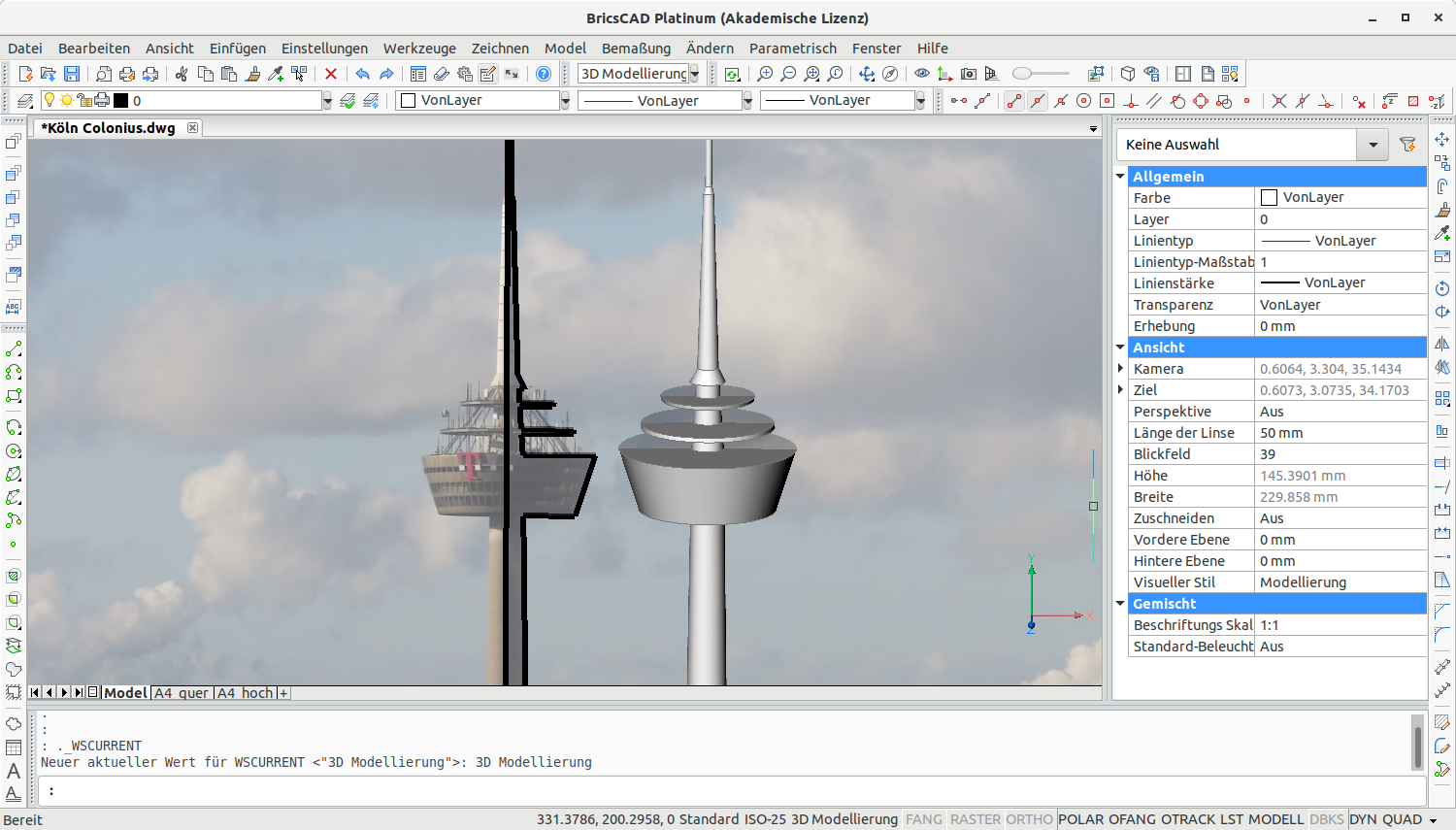The height and width of the screenshot is (830, 1456).
Task: Select the Pan view tool
Action: 867,74
